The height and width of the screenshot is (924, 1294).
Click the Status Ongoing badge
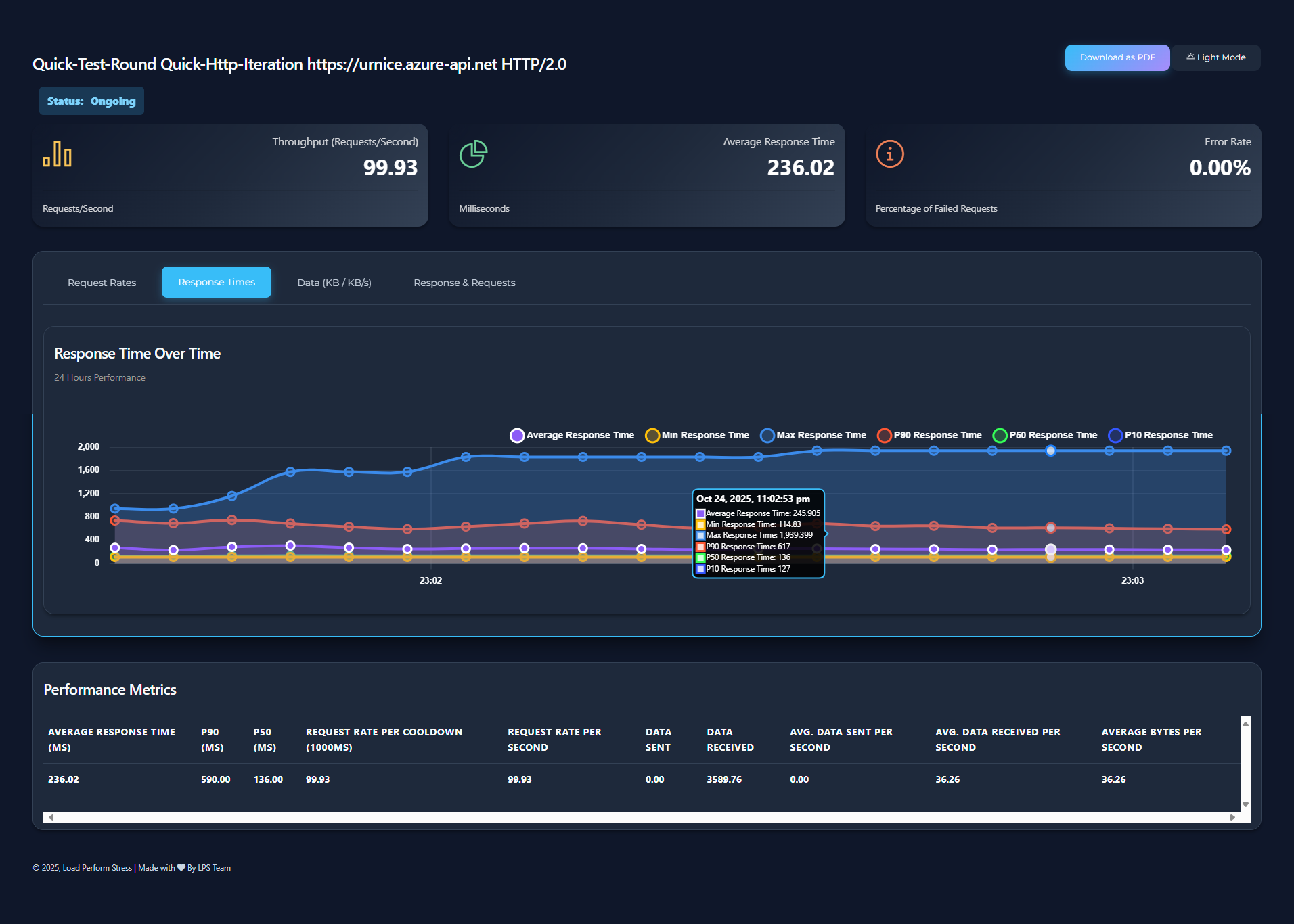[x=91, y=100]
